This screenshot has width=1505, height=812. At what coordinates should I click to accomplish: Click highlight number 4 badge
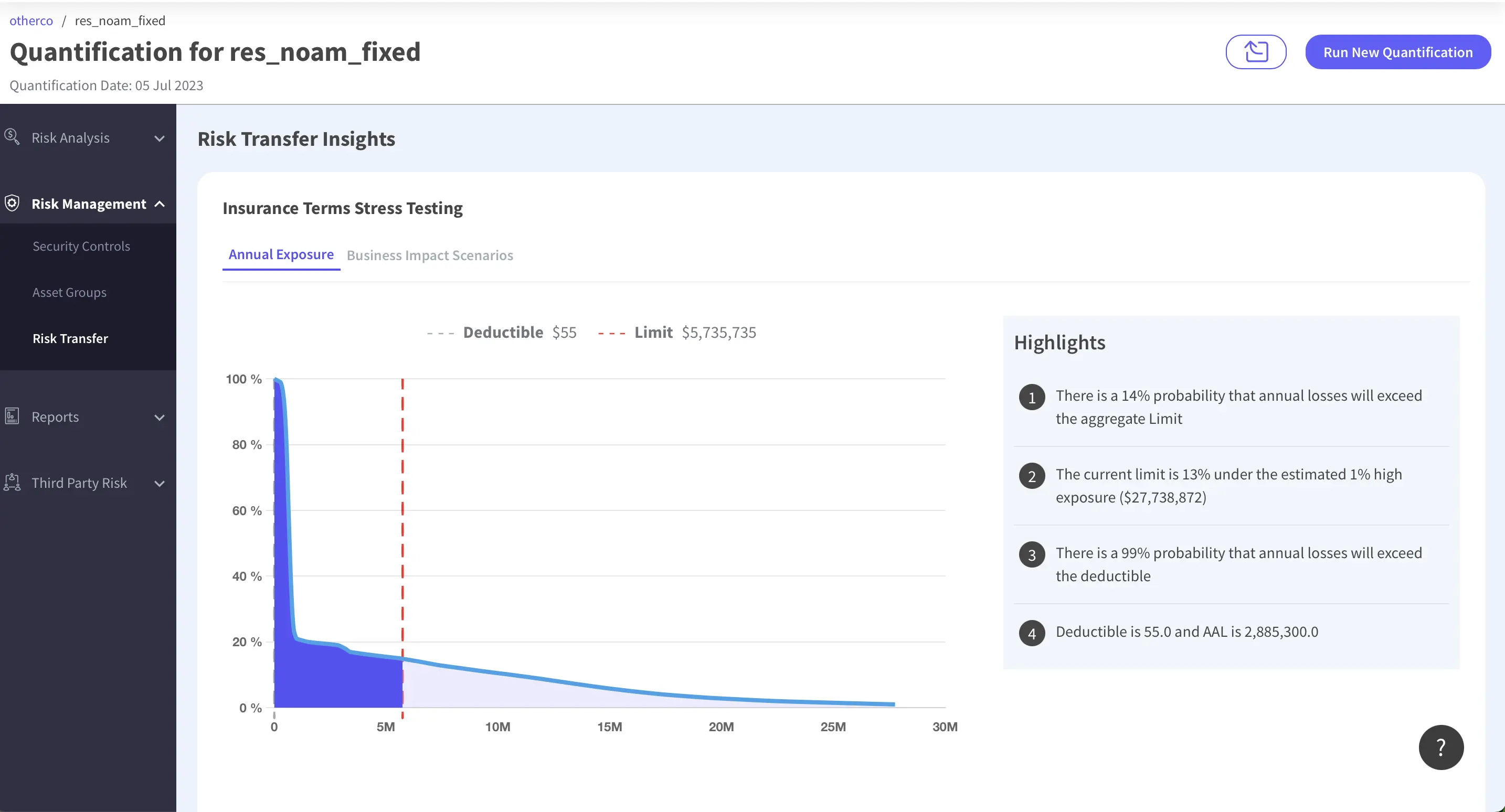tap(1031, 633)
